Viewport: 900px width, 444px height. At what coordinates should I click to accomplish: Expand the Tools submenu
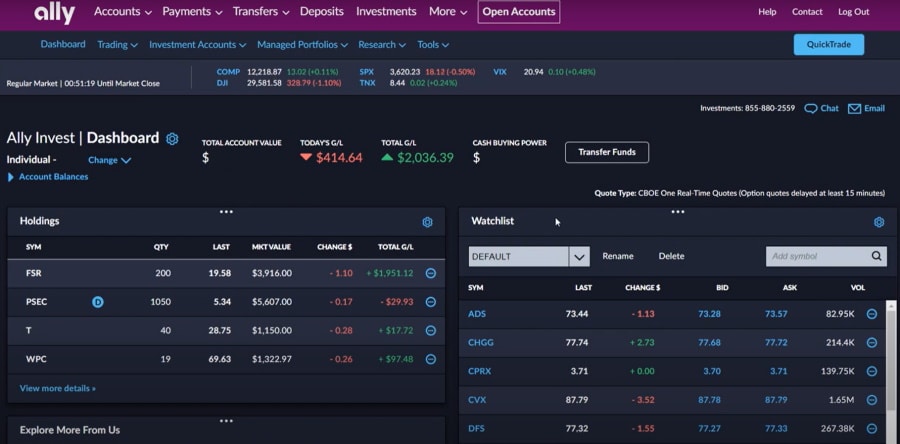point(433,45)
